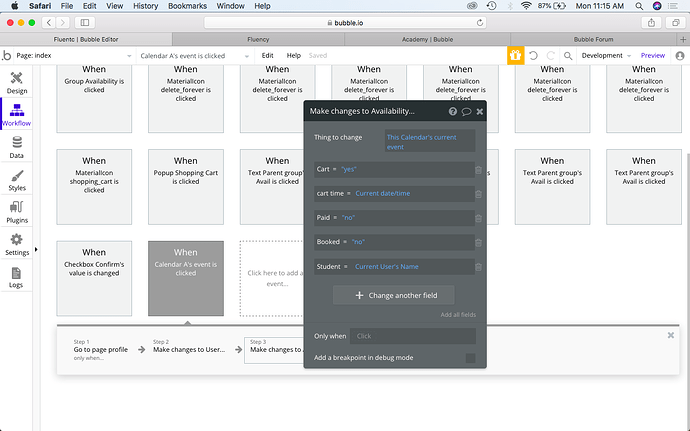690x431 pixels.
Task: Toggle Add a breakpoint in debug mode
Action: (x=470, y=358)
